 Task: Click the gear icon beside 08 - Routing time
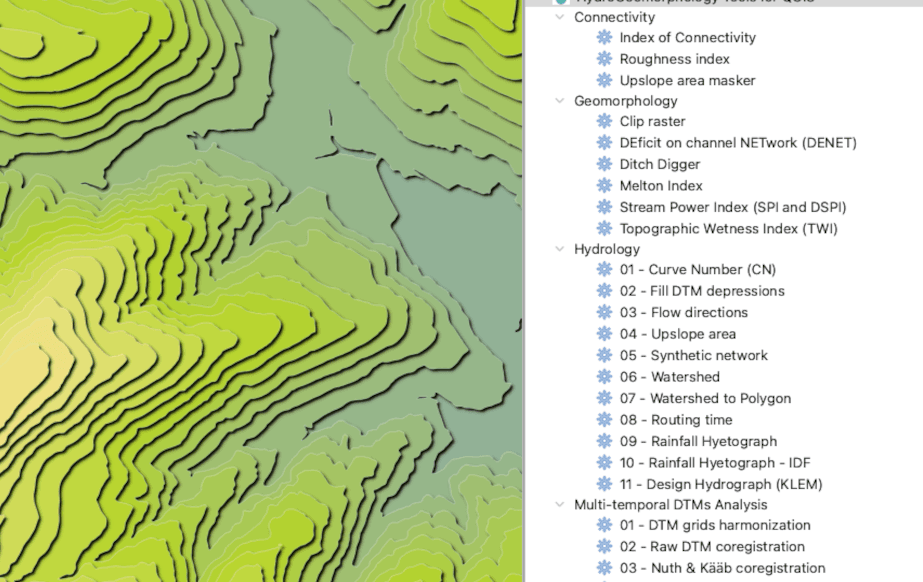click(x=605, y=420)
